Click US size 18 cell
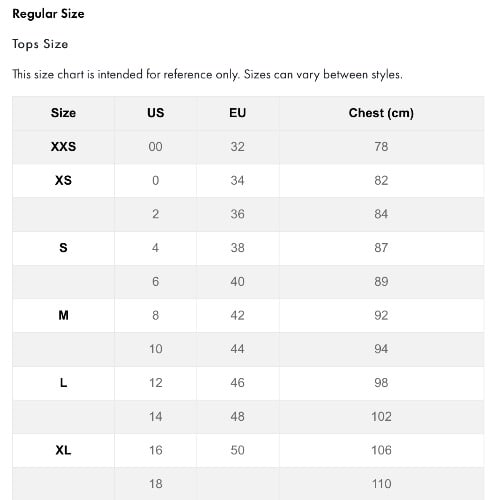 pos(156,484)
